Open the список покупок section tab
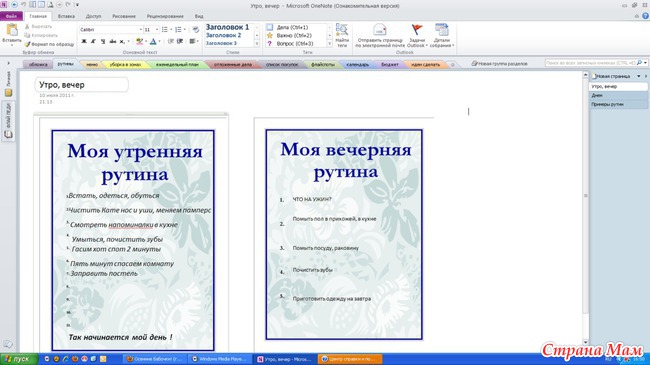This screenshot has width=650, height=365. (x=282, y=64)
